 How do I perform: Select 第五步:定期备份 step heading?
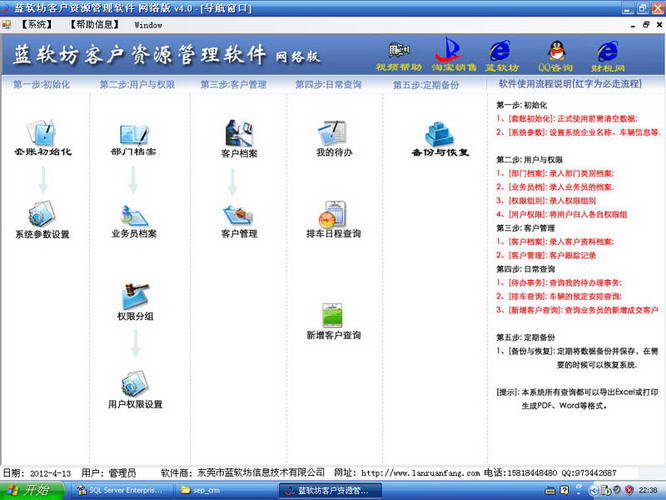coord(426,85)
